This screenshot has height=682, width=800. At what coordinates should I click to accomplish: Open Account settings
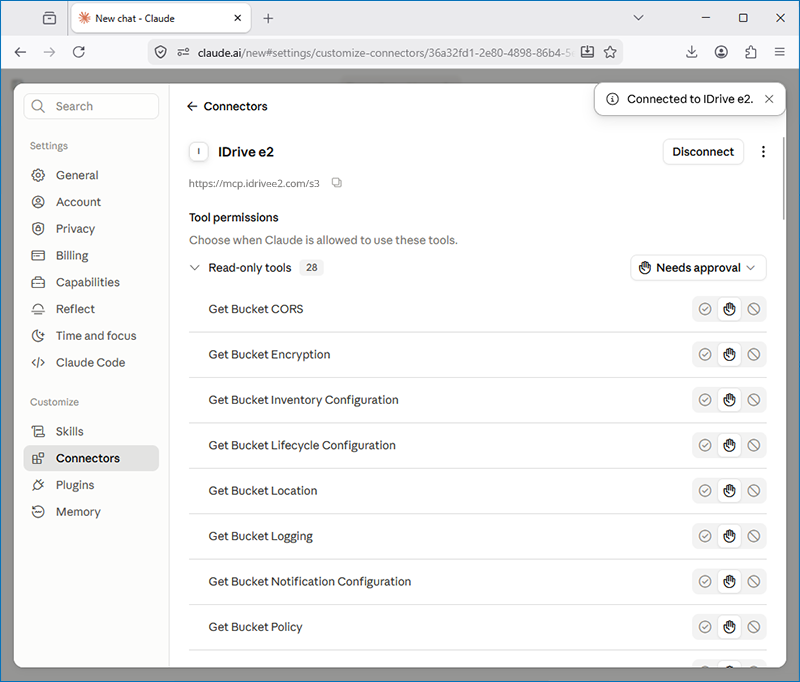coord(91,202)
